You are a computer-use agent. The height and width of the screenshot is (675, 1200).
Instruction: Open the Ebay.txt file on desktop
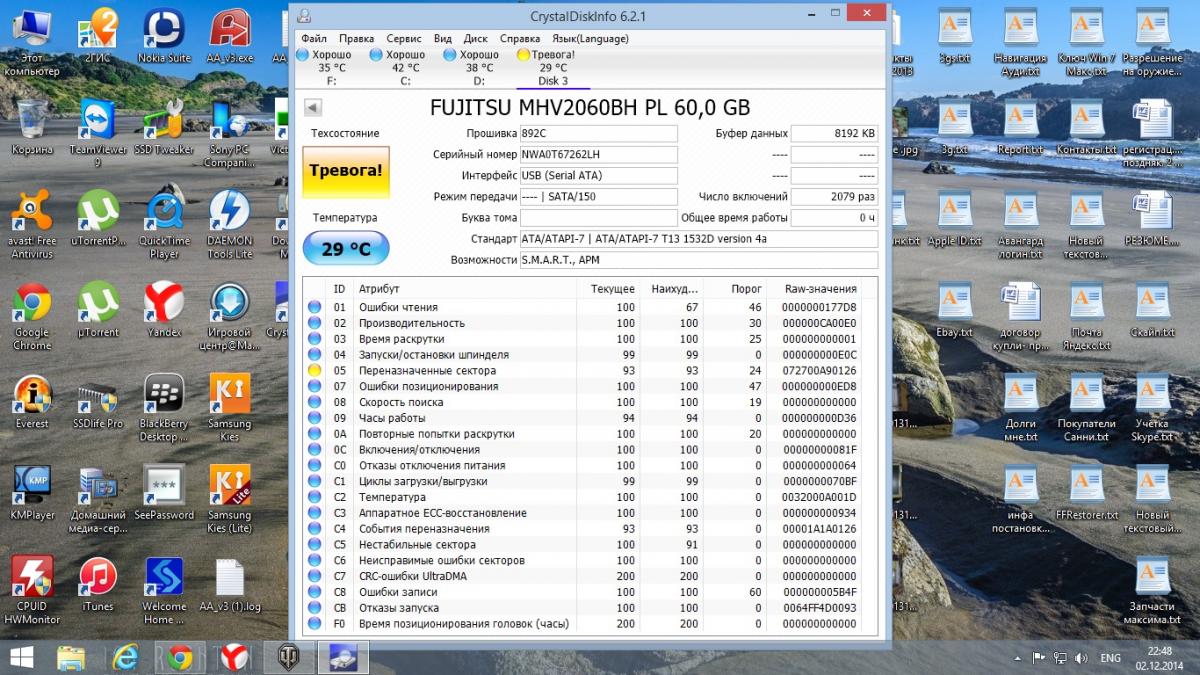pos(955,310)
